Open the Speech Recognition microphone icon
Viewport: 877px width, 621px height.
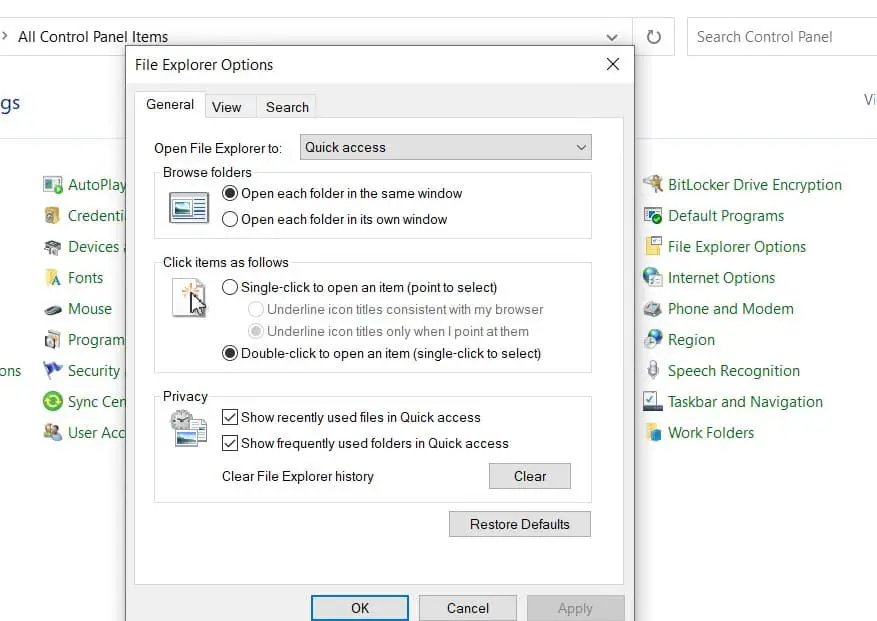click(653, 370)
